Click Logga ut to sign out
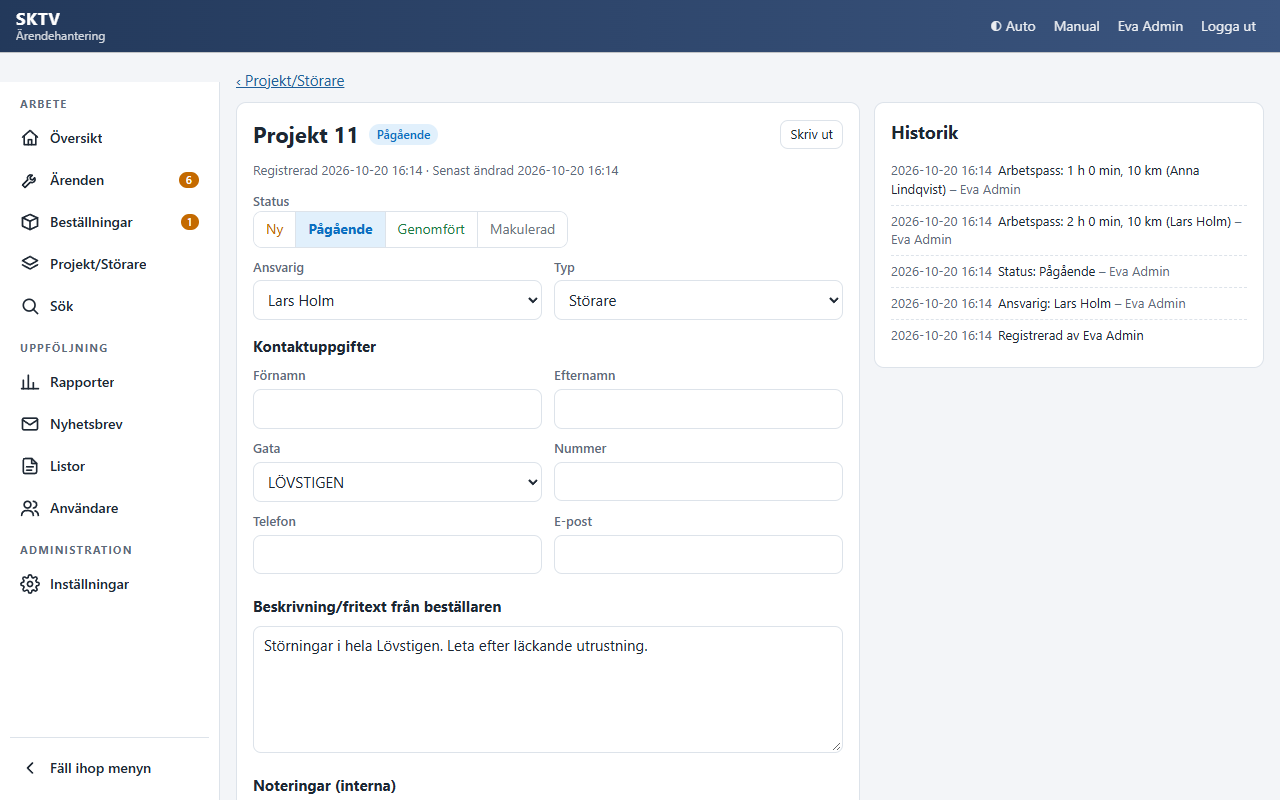1280x800 pixels. [x=1228, y=26]
